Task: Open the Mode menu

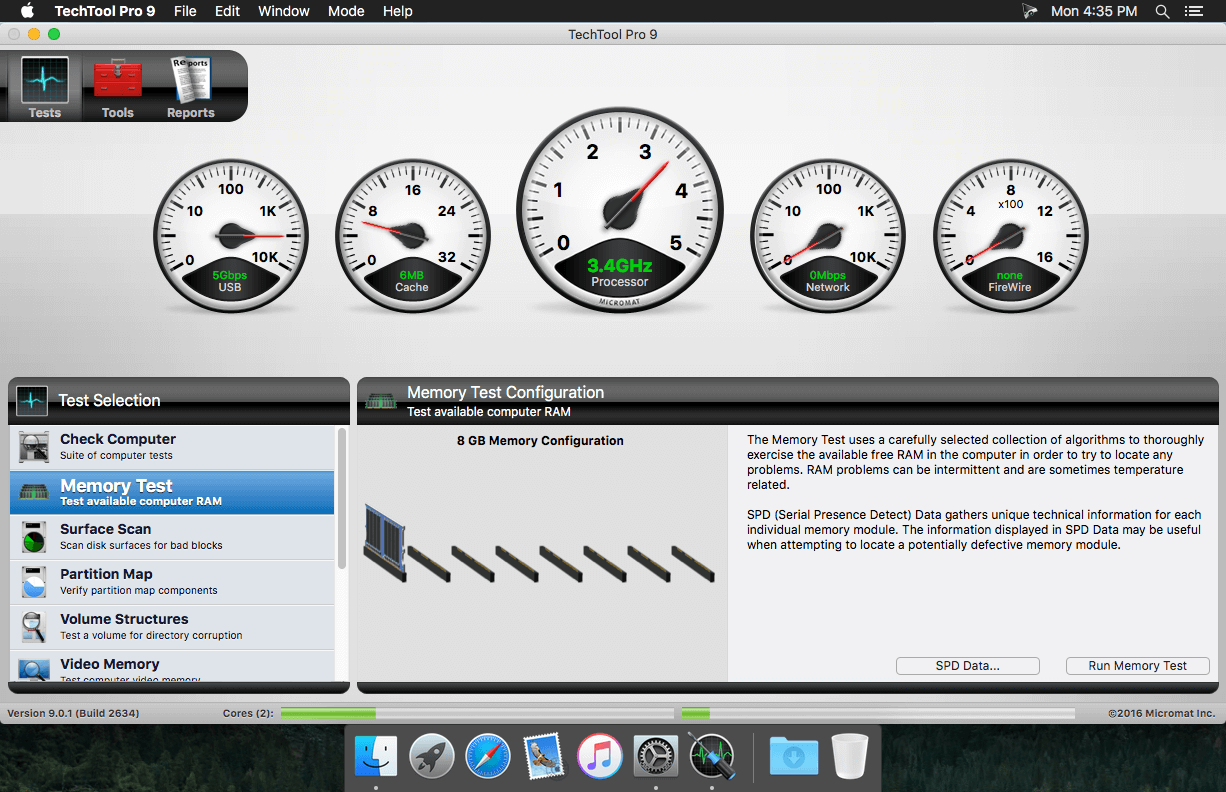Action: (x=346, y=11)
